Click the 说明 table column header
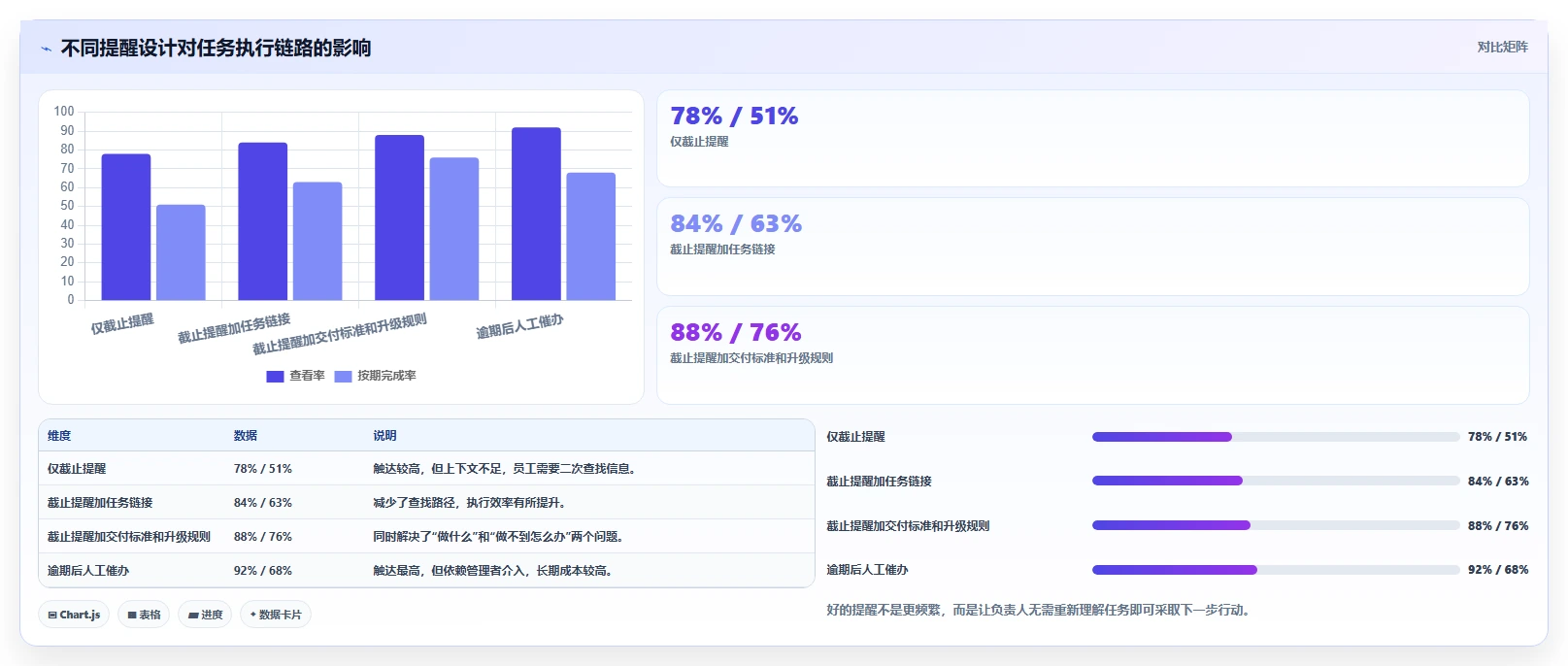This screenshot has width=1568, height=666. (384, 436)
